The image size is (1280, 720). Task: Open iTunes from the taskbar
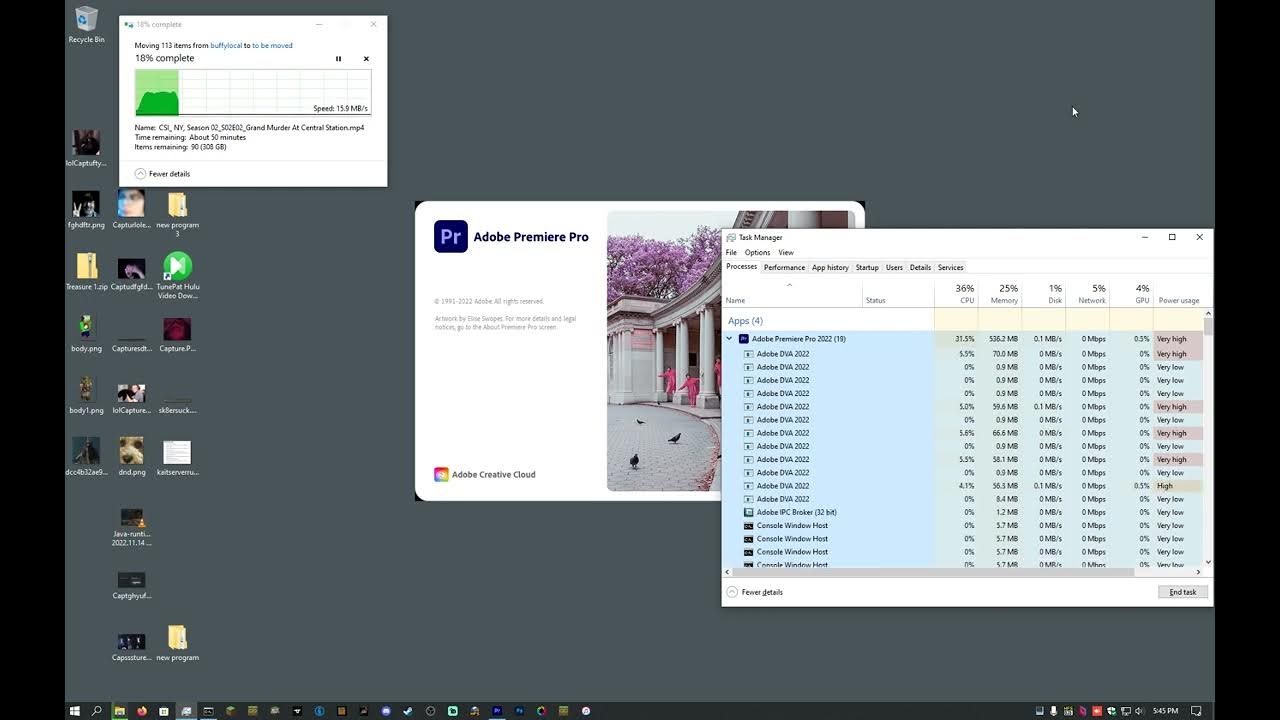585,711
